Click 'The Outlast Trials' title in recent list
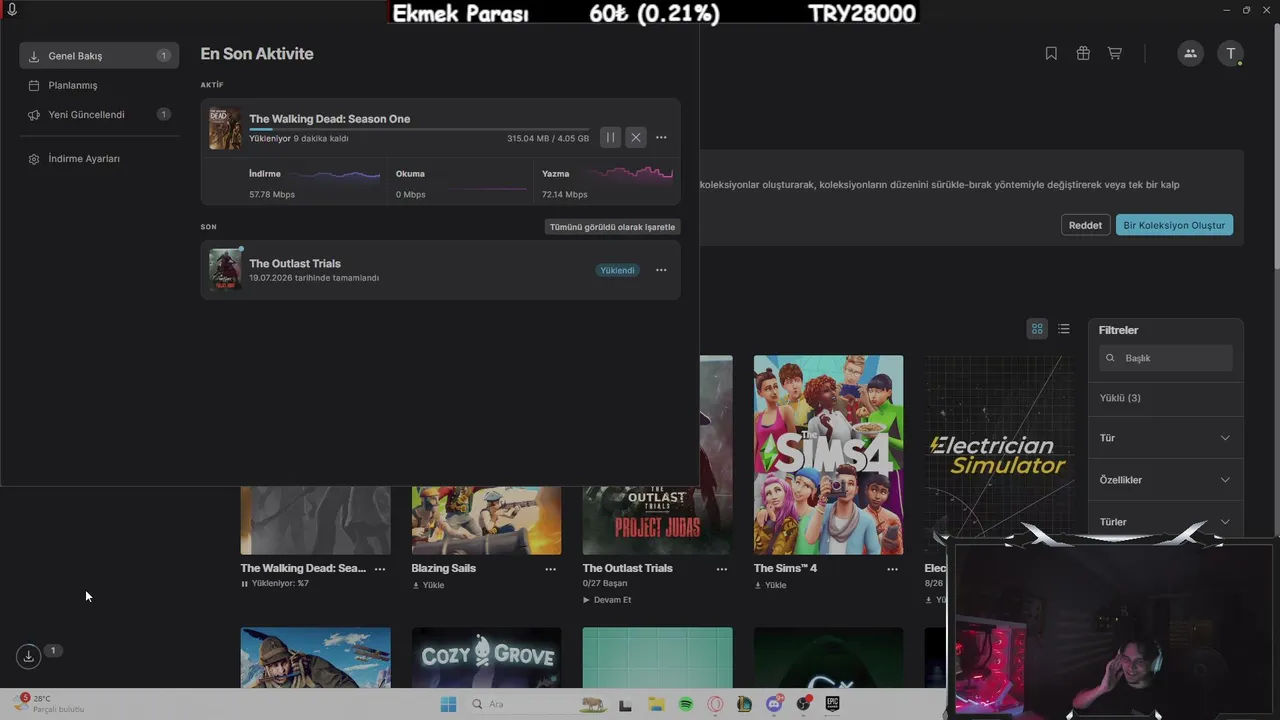The width and height of the screenshot is (1280, 720). pos(295,264)
